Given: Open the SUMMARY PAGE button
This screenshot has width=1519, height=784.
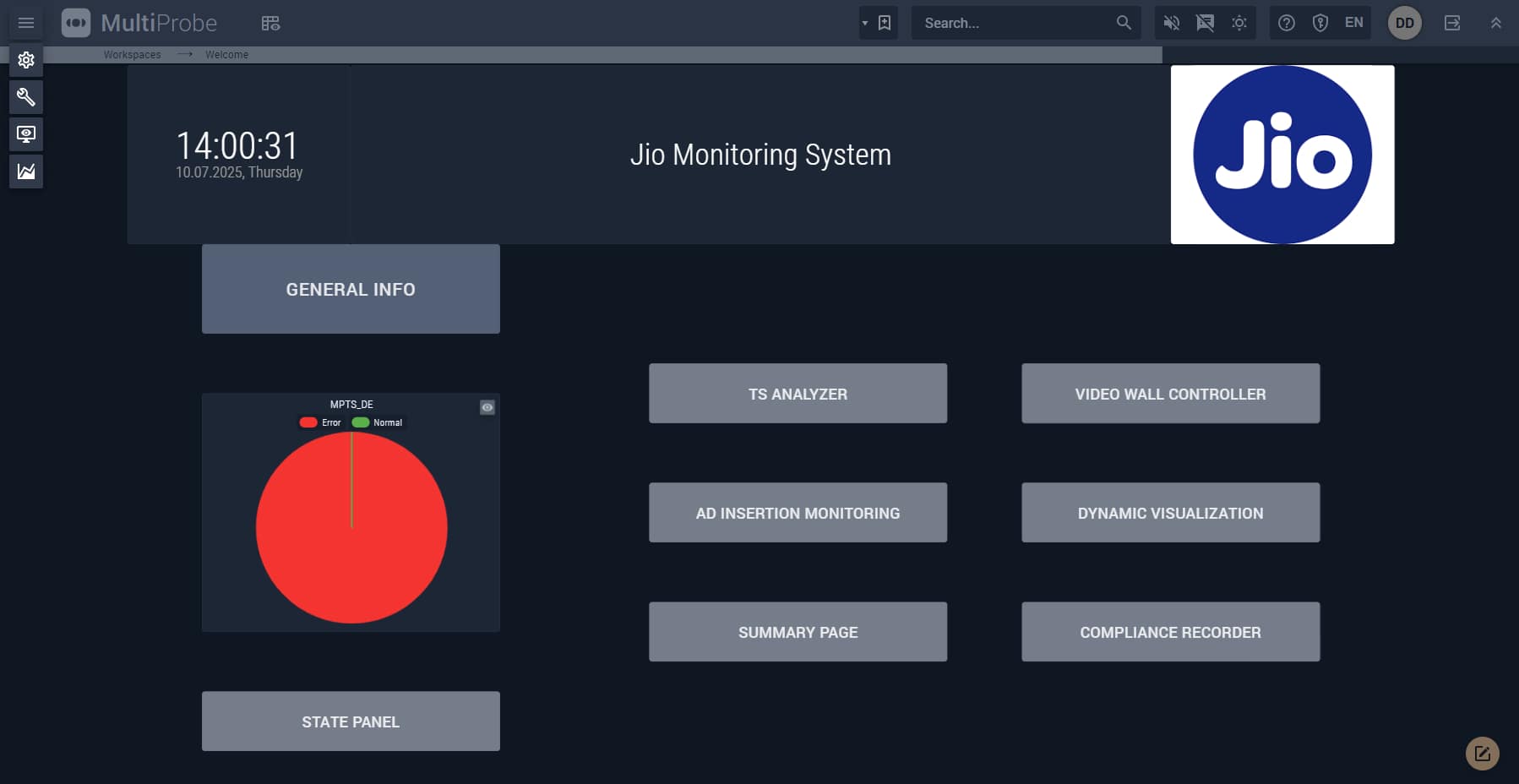Looking at the screenshot, I should point(798,632).
